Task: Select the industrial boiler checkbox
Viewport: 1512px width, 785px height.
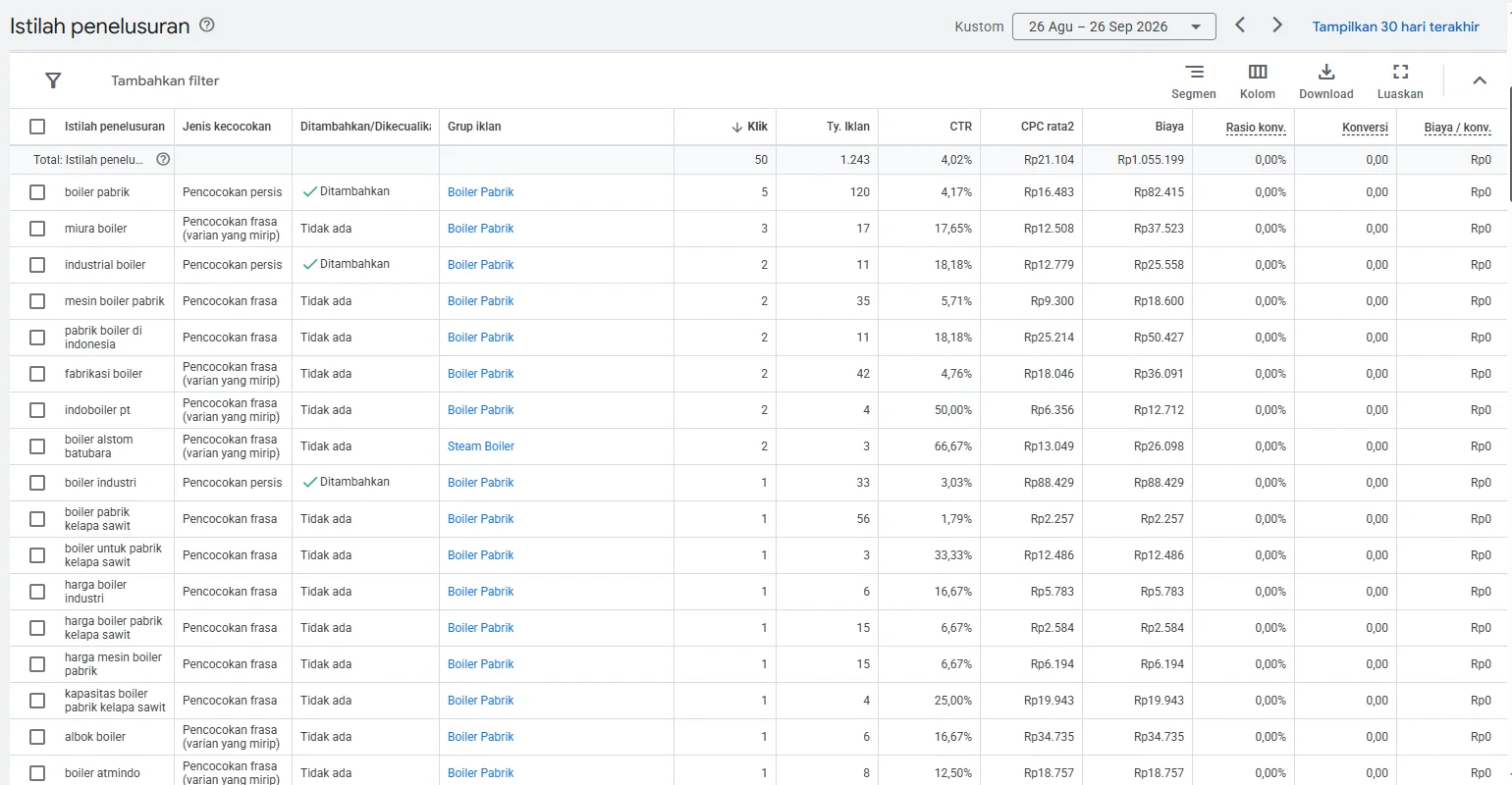Action: point(37,265)
